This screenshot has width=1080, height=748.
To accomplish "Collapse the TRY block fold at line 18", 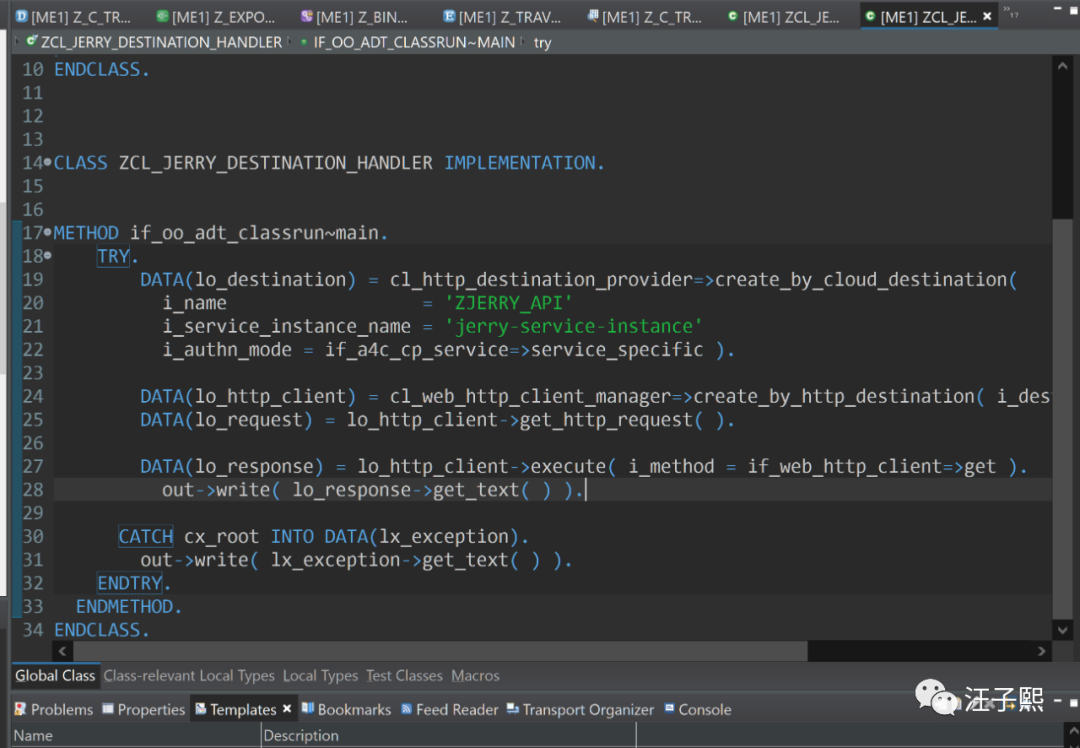I will pyautogui.click(x=48, y=257).
